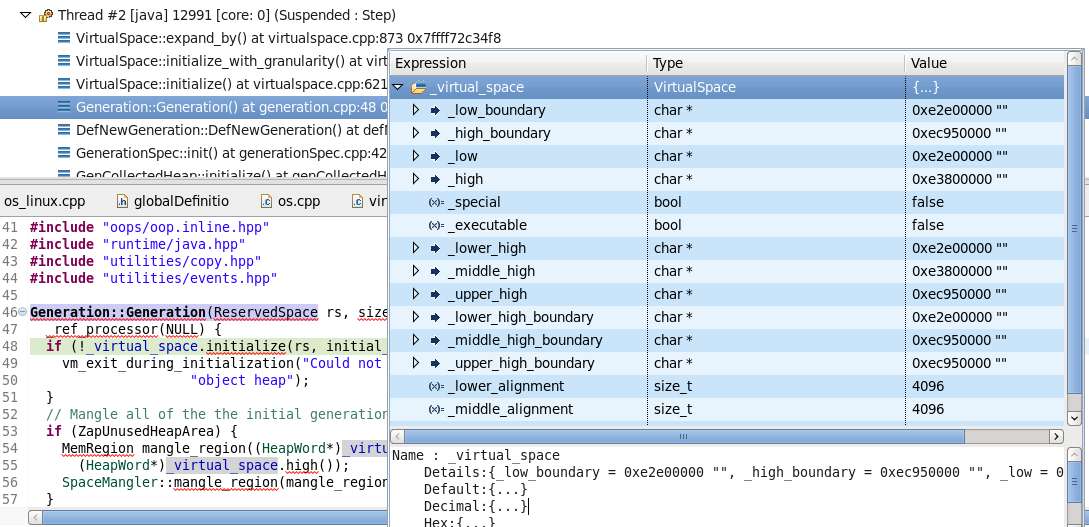Click the header file icon on globalDefinitio tab
Viewport: 1089px width, 527px height.
coord(122,201)
